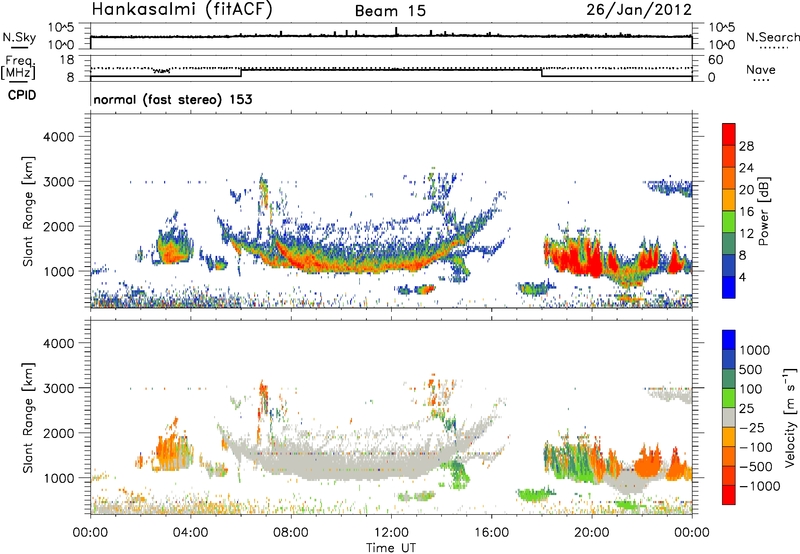This screenshot has height=554, width=800.
Task: Click the "-25" label on the Velocity colorbar
Action: (x=752, y=427)
